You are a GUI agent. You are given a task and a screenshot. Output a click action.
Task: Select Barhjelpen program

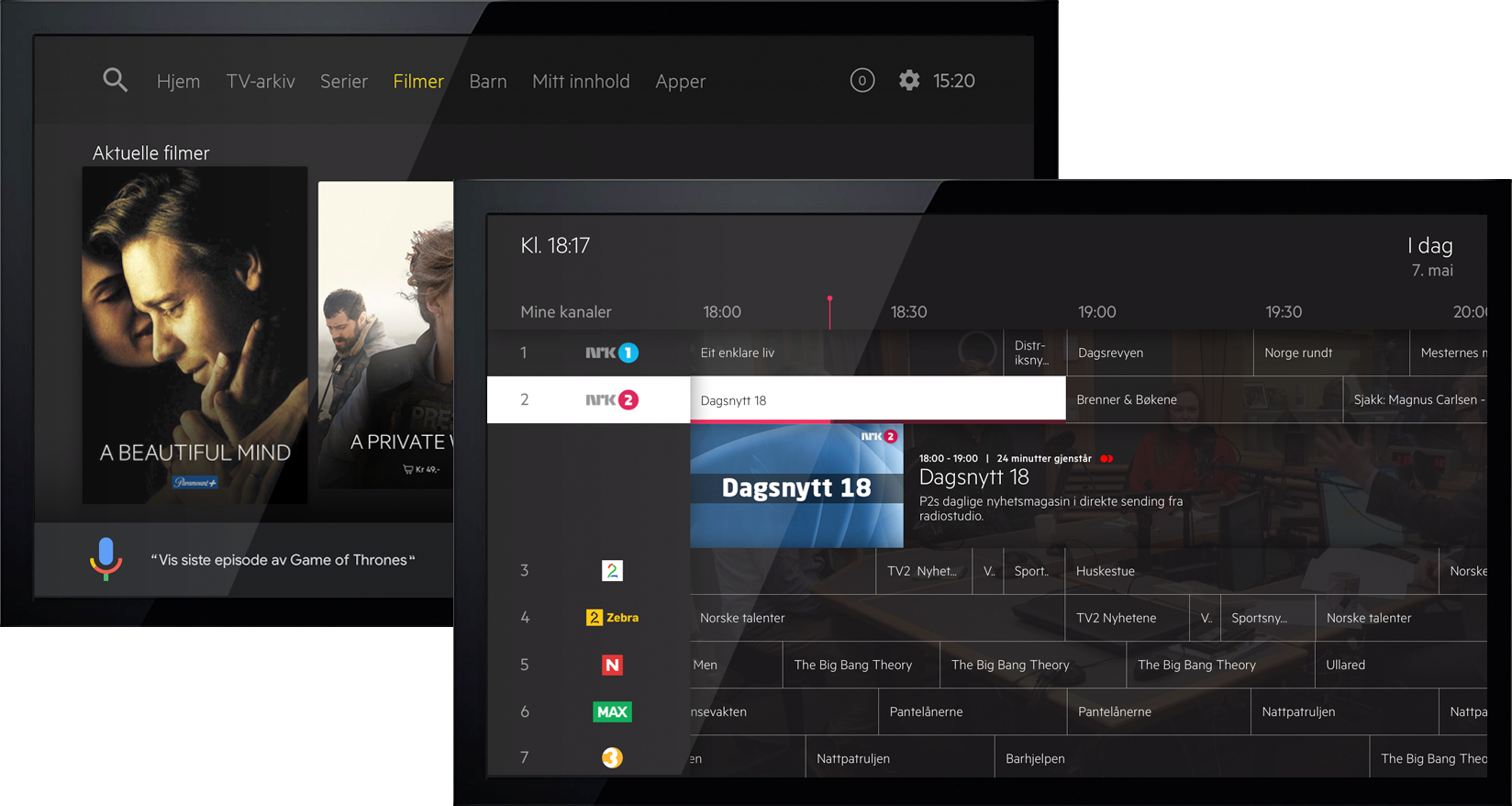(1182, 758)
